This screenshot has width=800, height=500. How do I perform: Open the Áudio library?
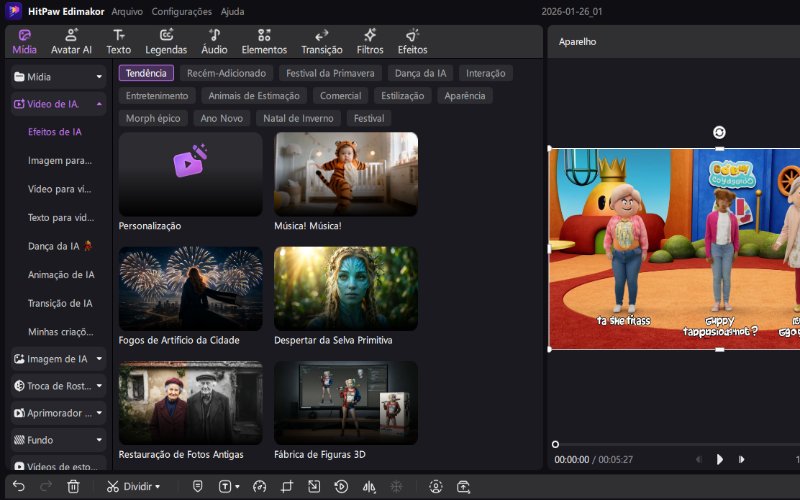pos(214,41)
